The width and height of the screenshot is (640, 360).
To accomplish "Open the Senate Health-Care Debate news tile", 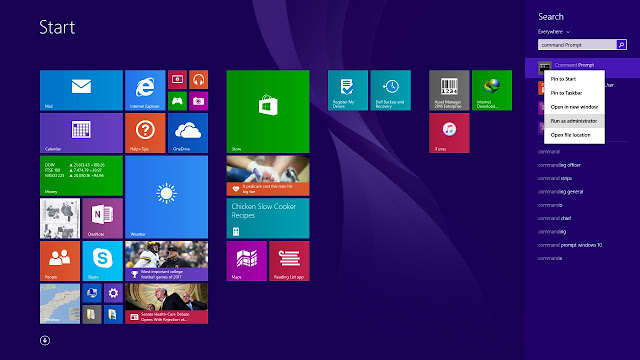I will [x=167, y=304].
